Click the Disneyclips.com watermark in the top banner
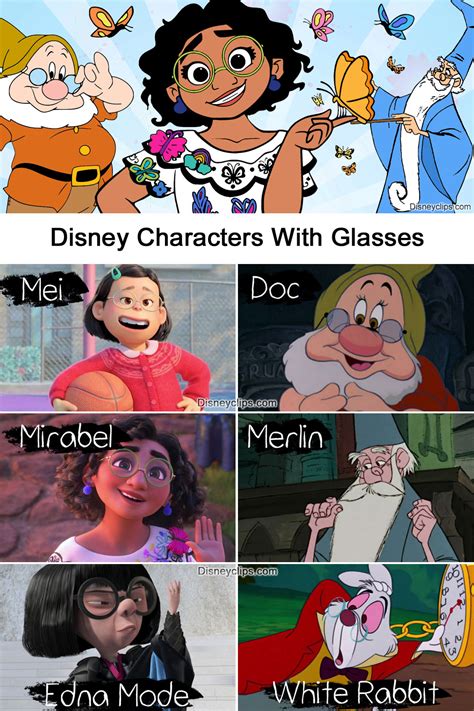The image size is (474, 711). [x=440, y=207]
